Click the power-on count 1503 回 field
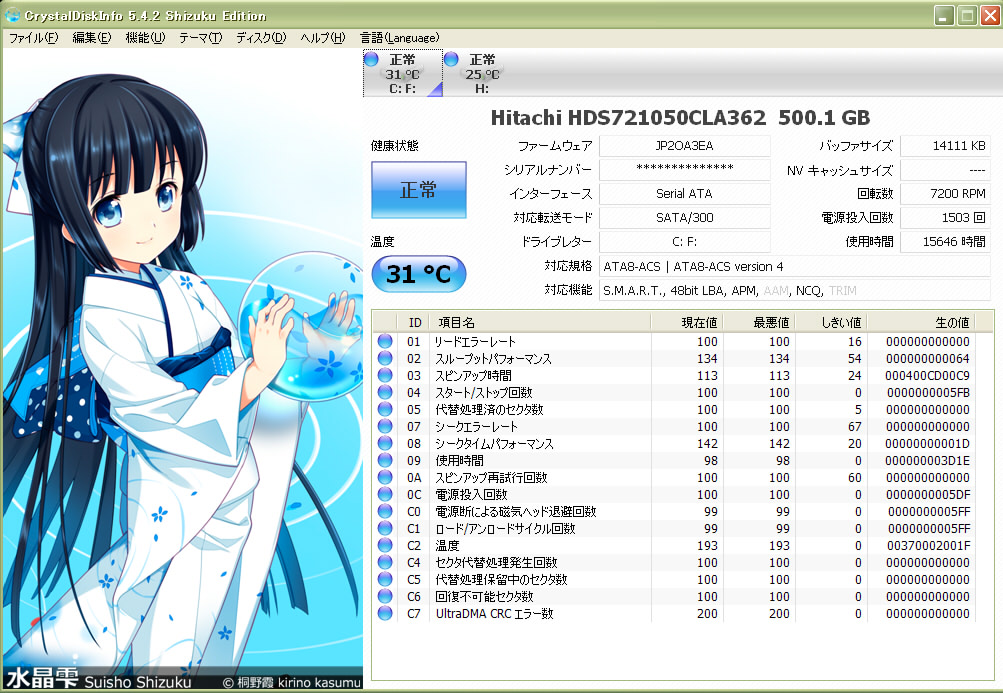Screen dimensions: 1003x693 [x=945, y=218]
